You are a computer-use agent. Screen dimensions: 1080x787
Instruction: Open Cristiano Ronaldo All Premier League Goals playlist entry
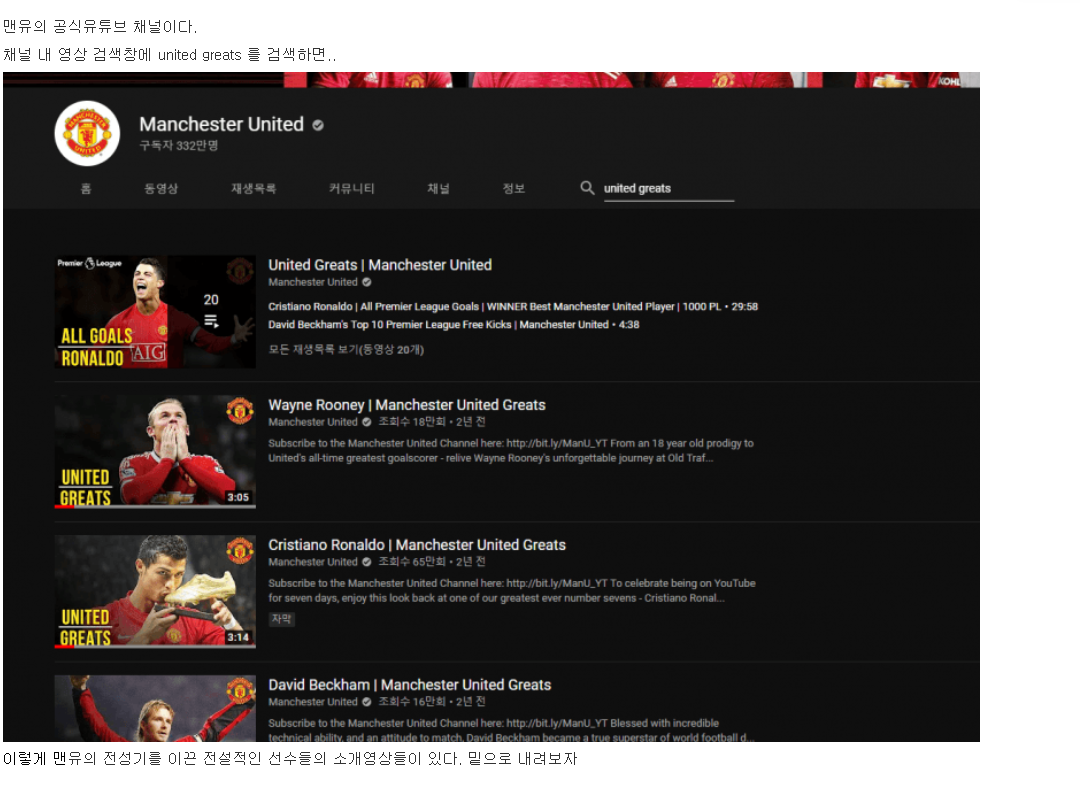(513, 306)
